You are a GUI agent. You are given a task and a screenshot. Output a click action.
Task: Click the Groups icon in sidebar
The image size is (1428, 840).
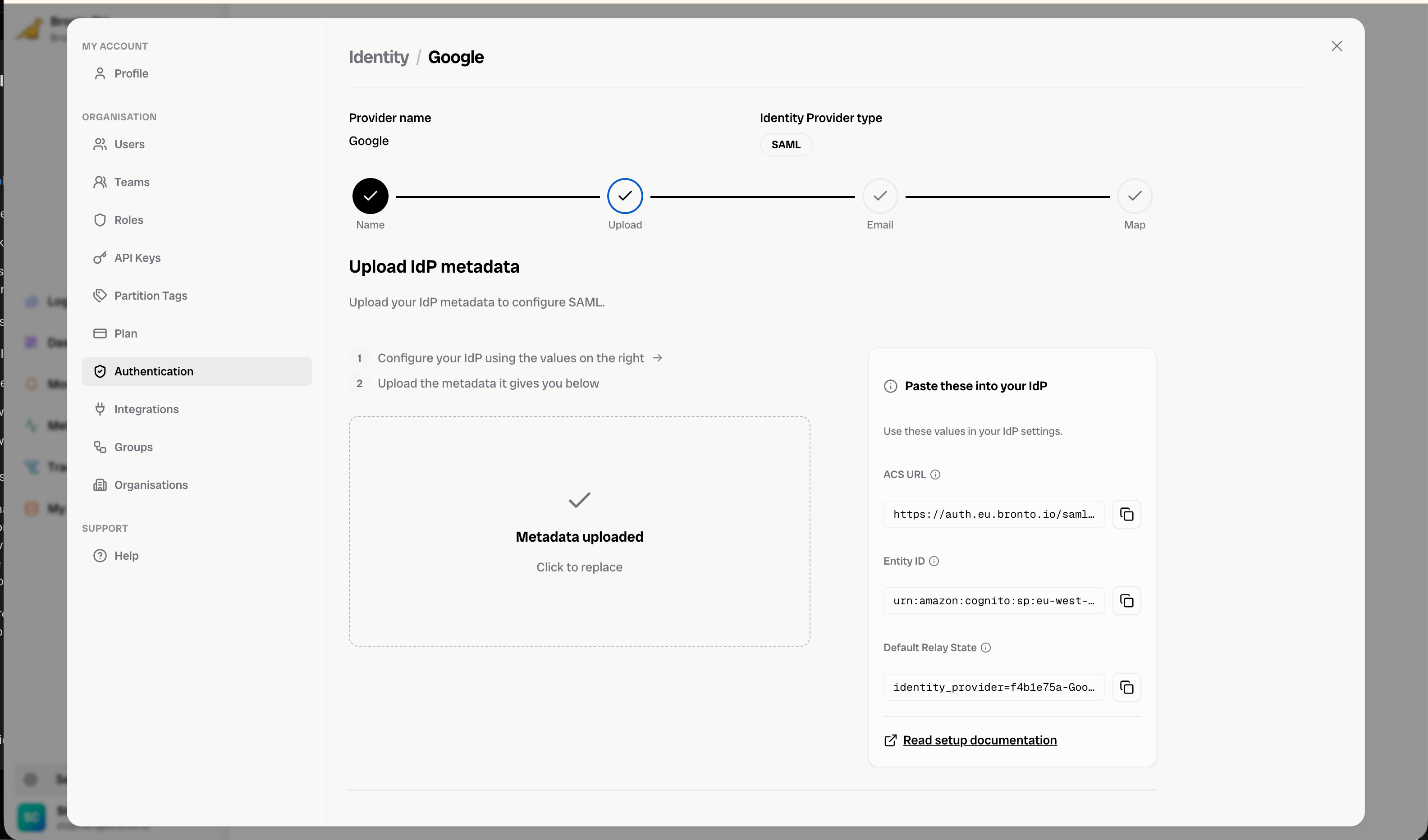[x=100, y=447]
